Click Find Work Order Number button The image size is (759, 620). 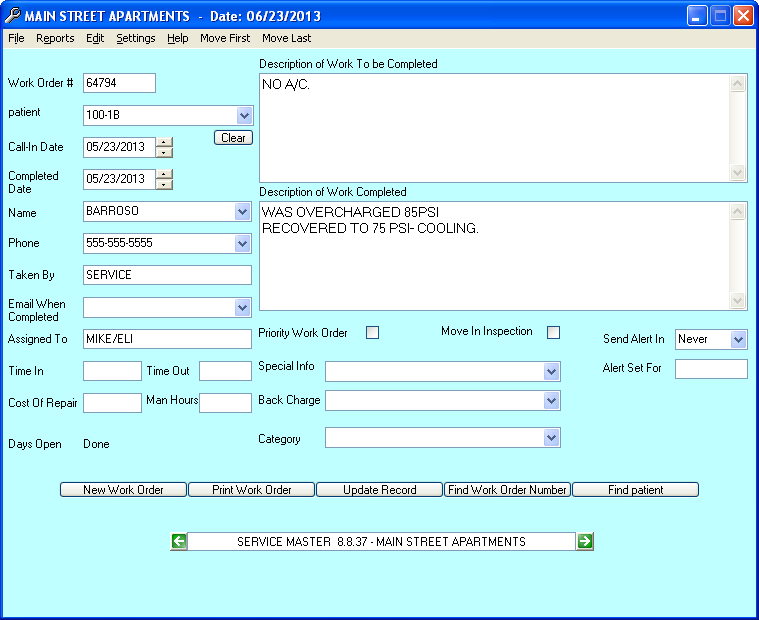(x=507, y=489)
